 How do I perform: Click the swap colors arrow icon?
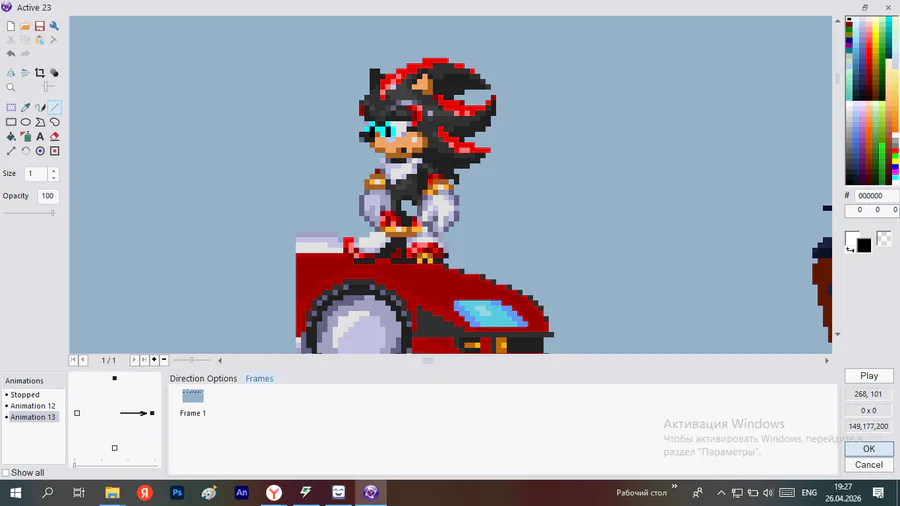(849, 249)
